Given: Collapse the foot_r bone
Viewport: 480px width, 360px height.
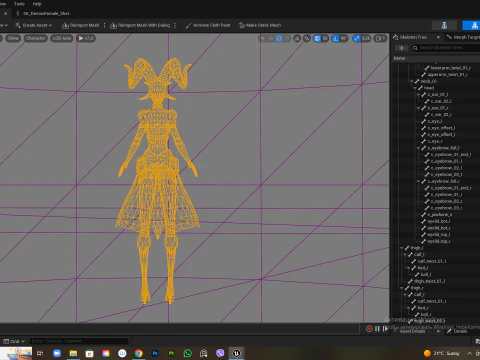Looking at the screenshot, I should click(409, 308).
